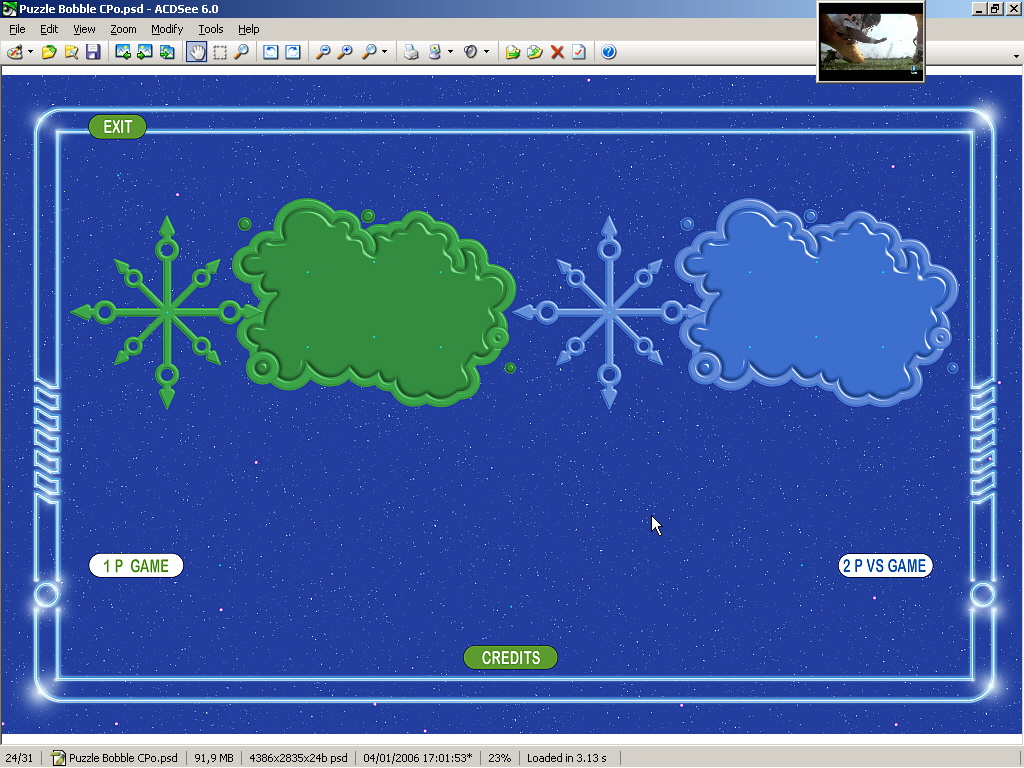Click the 1 P GAME button
The width and height of the screenshot is (1024, 768).
[136, 566]
